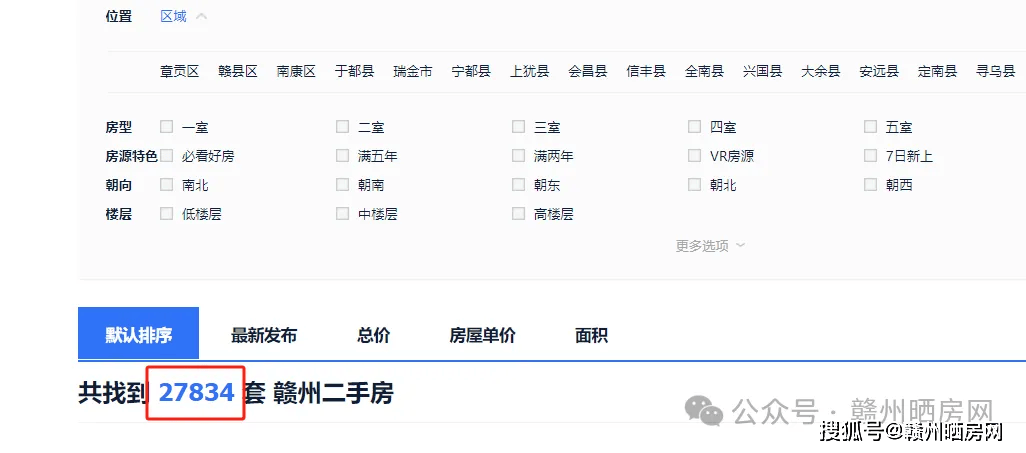Select the 高楼层 floor checkbox

(519, 213)
